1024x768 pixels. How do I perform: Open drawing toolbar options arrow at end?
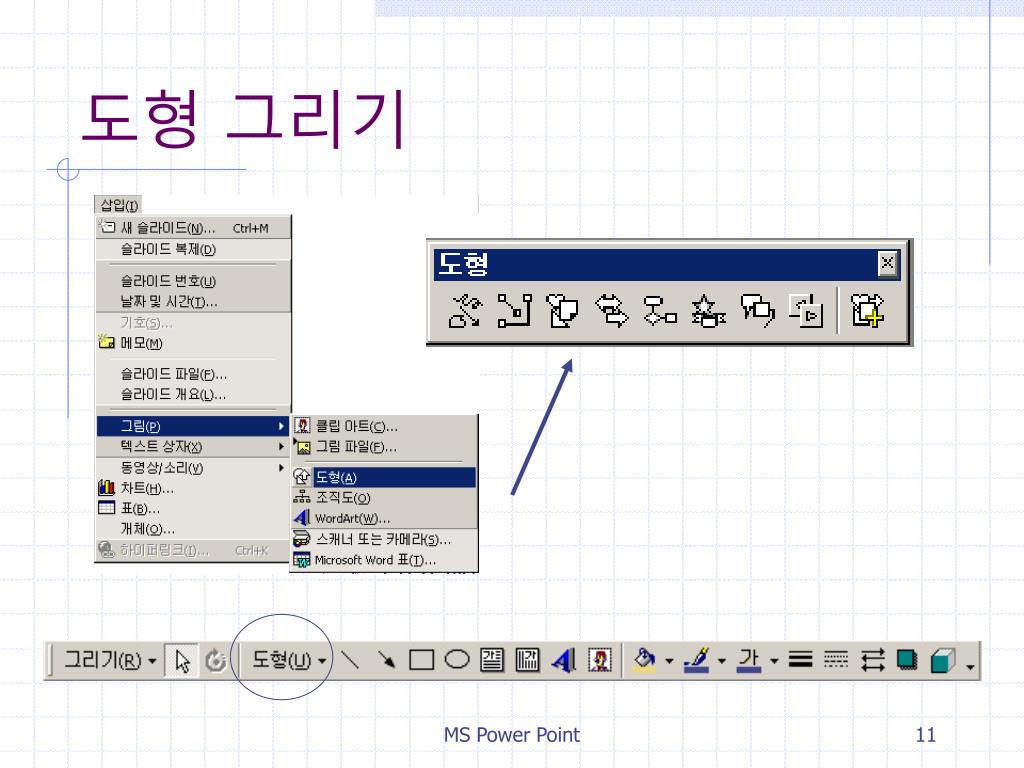[970, 667]
